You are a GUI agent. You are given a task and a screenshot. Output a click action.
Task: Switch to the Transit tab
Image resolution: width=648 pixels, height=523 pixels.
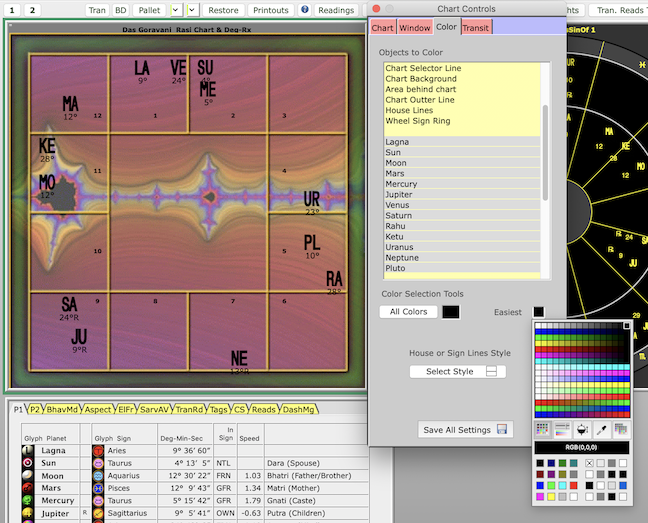(476, 27)
